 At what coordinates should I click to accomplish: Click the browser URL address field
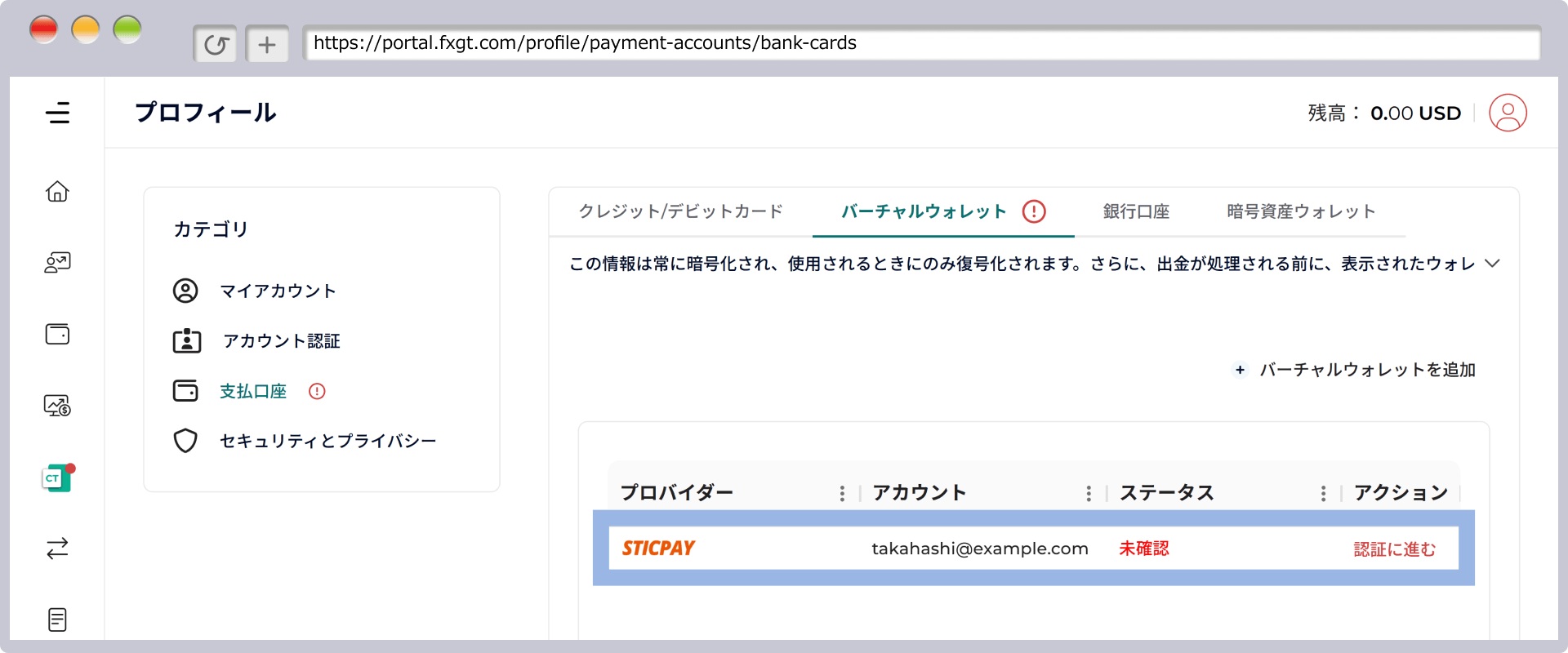(921, 43)
